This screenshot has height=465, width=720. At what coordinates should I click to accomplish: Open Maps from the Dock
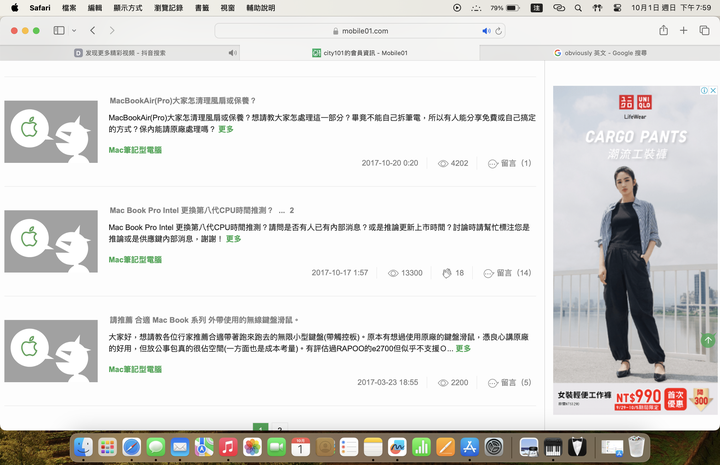pyautogui.click(x=204, y=447)
